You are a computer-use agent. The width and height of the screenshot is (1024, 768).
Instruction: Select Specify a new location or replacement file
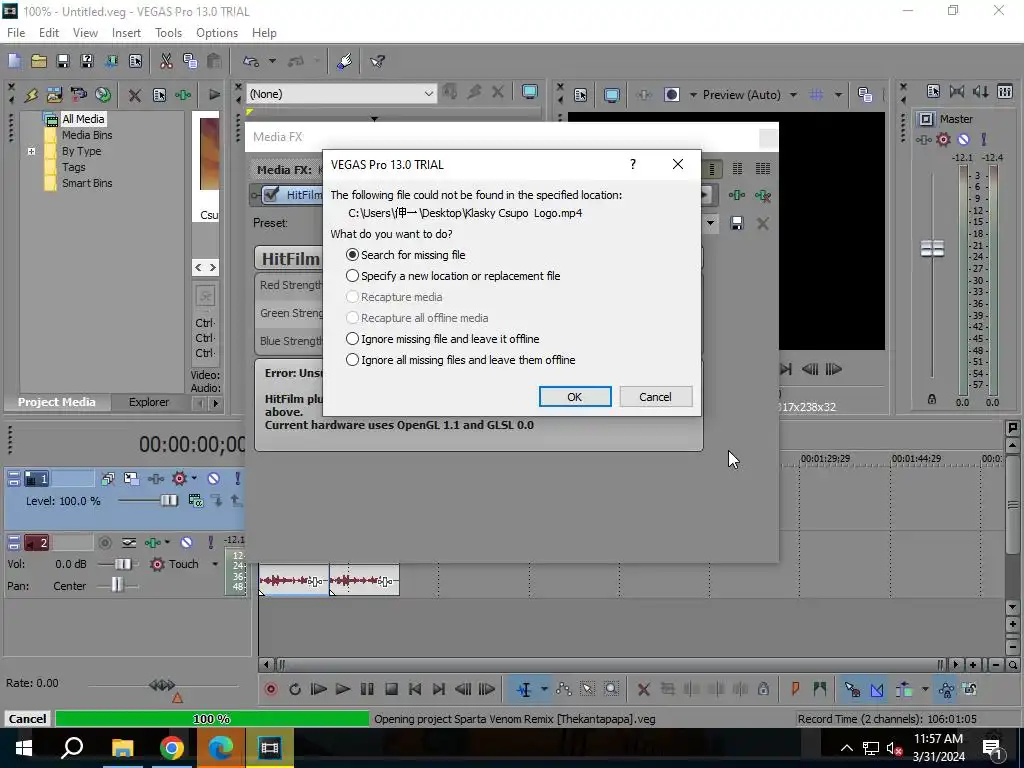pos(353,276)
